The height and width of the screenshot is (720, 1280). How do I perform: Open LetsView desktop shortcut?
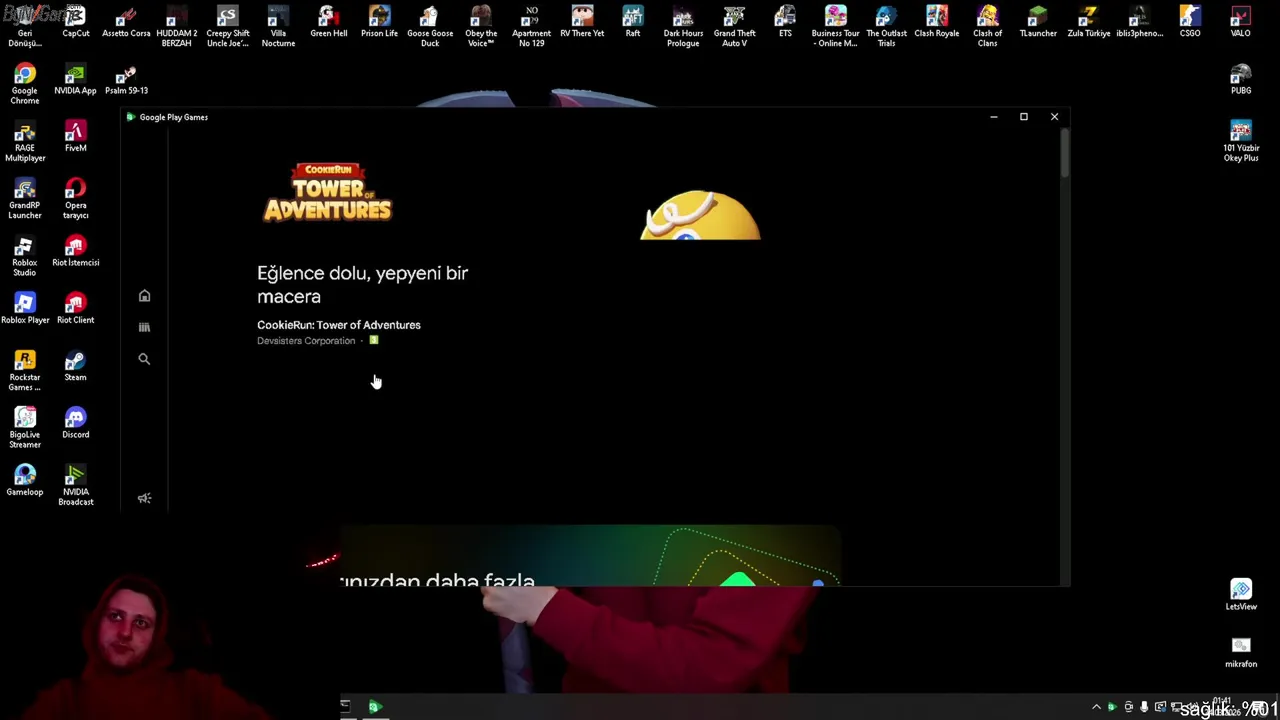pos(1241,595)
